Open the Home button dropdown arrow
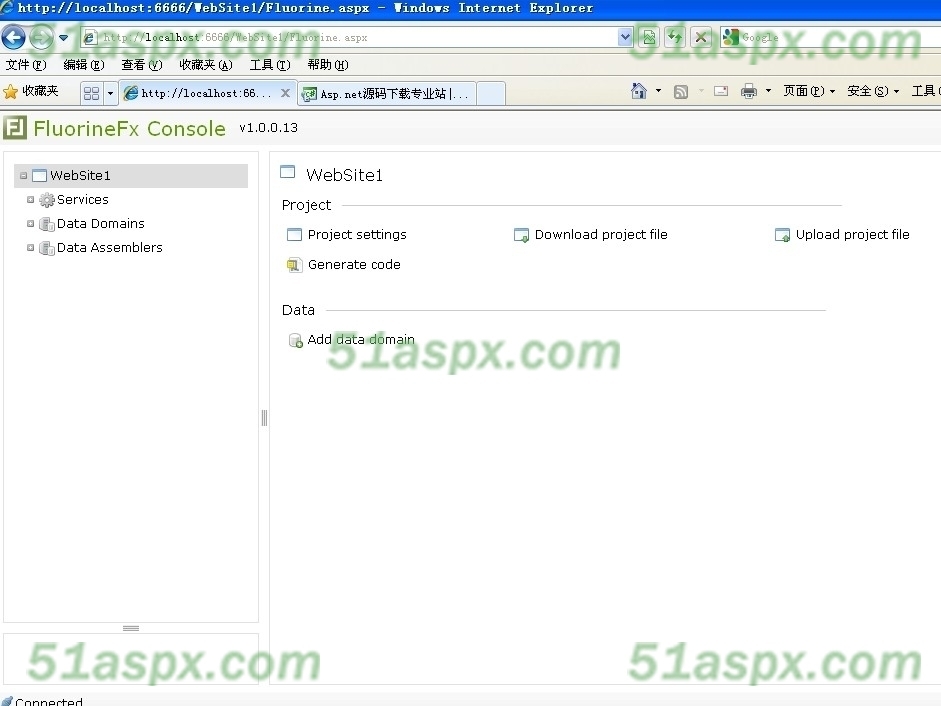Screen dimensions: 941x706 coord(658,91)
